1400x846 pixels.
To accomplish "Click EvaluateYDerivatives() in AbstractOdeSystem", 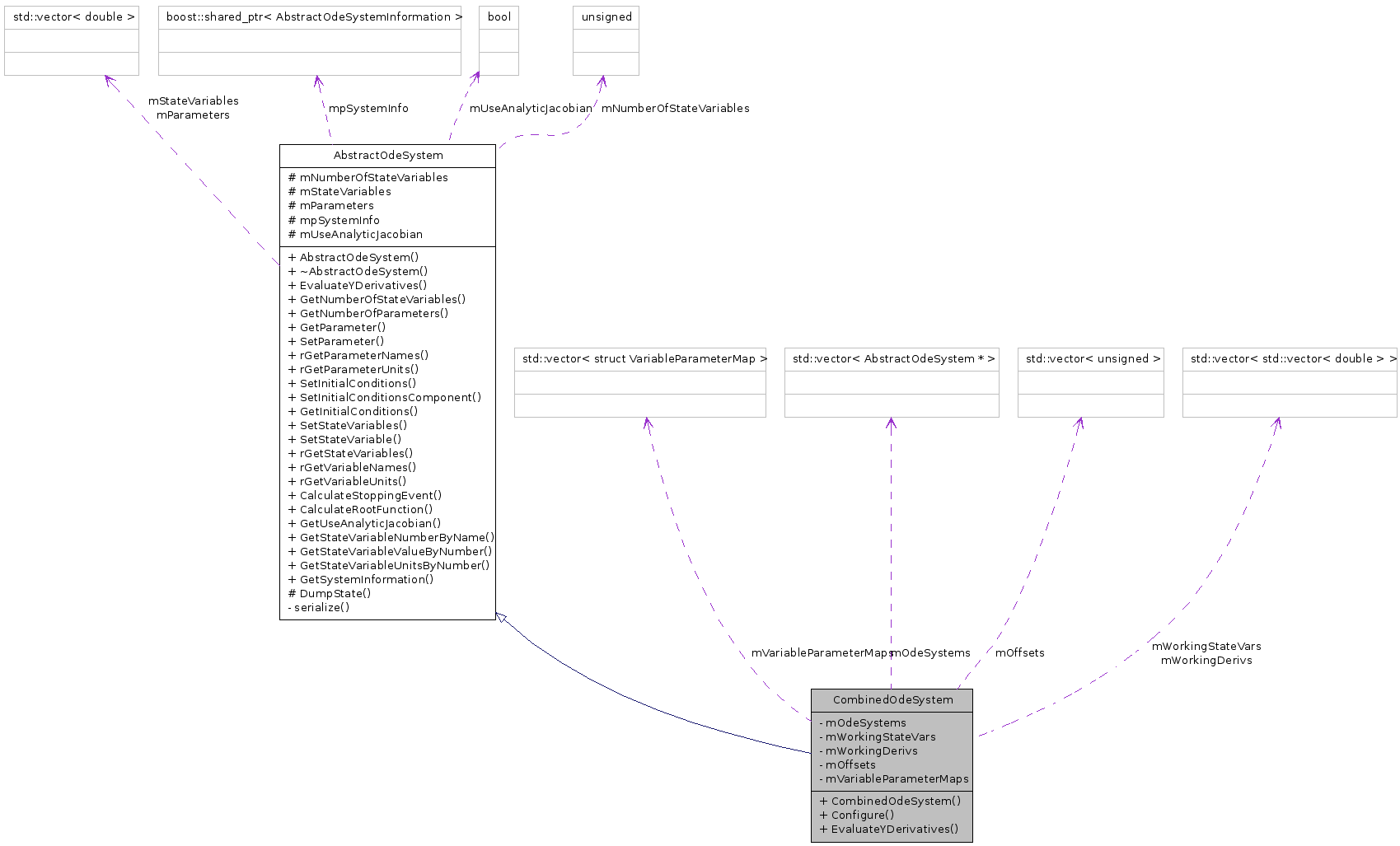I will (358, 286).
